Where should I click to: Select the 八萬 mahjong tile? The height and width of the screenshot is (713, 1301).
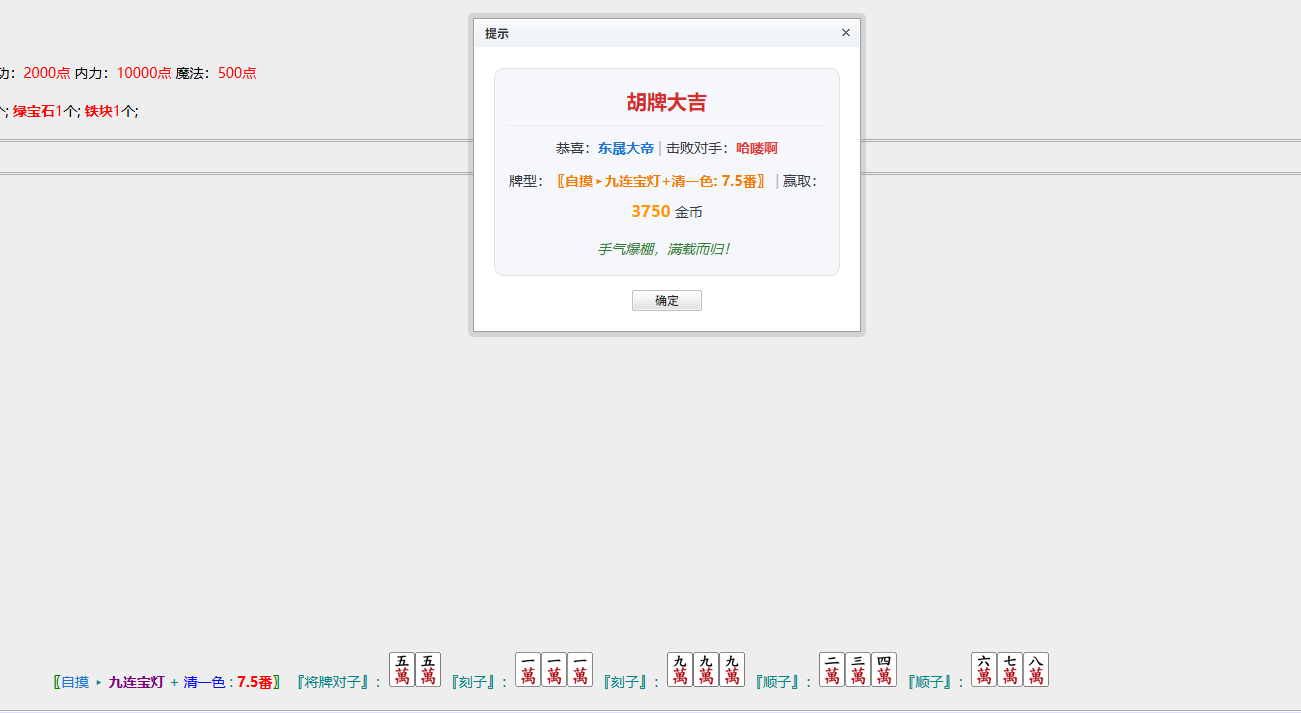click(x=1036, y=670)
